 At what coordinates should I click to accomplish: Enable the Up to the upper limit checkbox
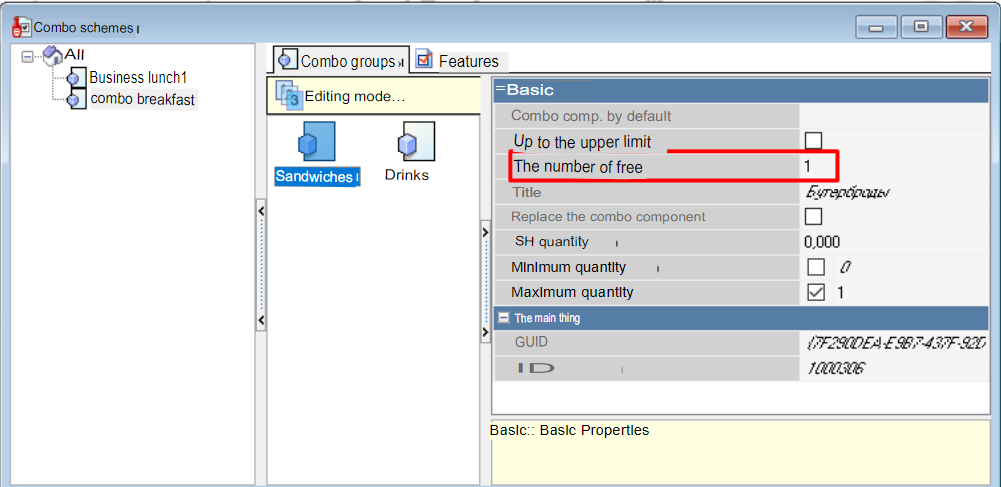coord(814,141)
